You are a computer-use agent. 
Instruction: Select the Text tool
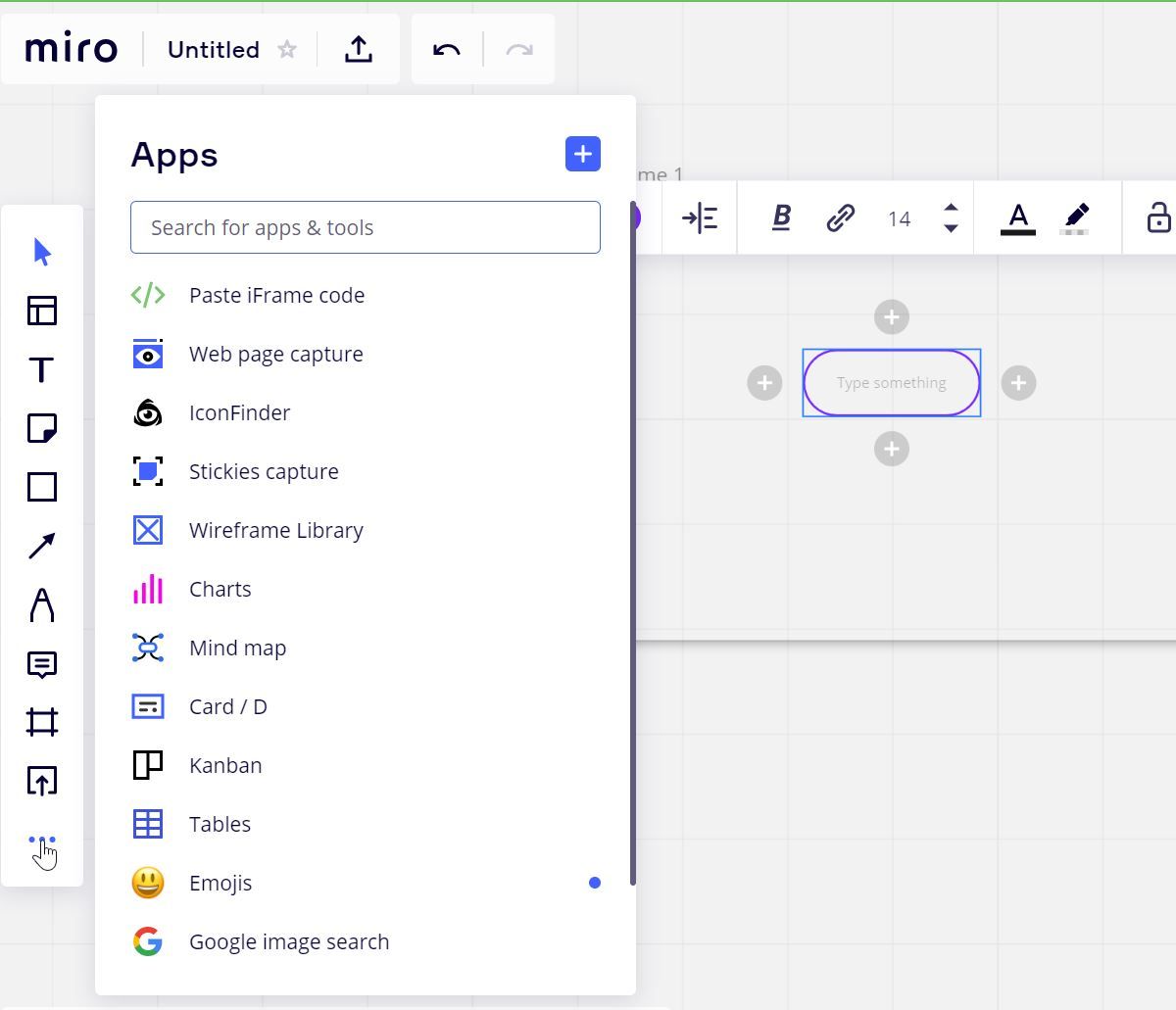pyautogui.click(x=42, y=369)
